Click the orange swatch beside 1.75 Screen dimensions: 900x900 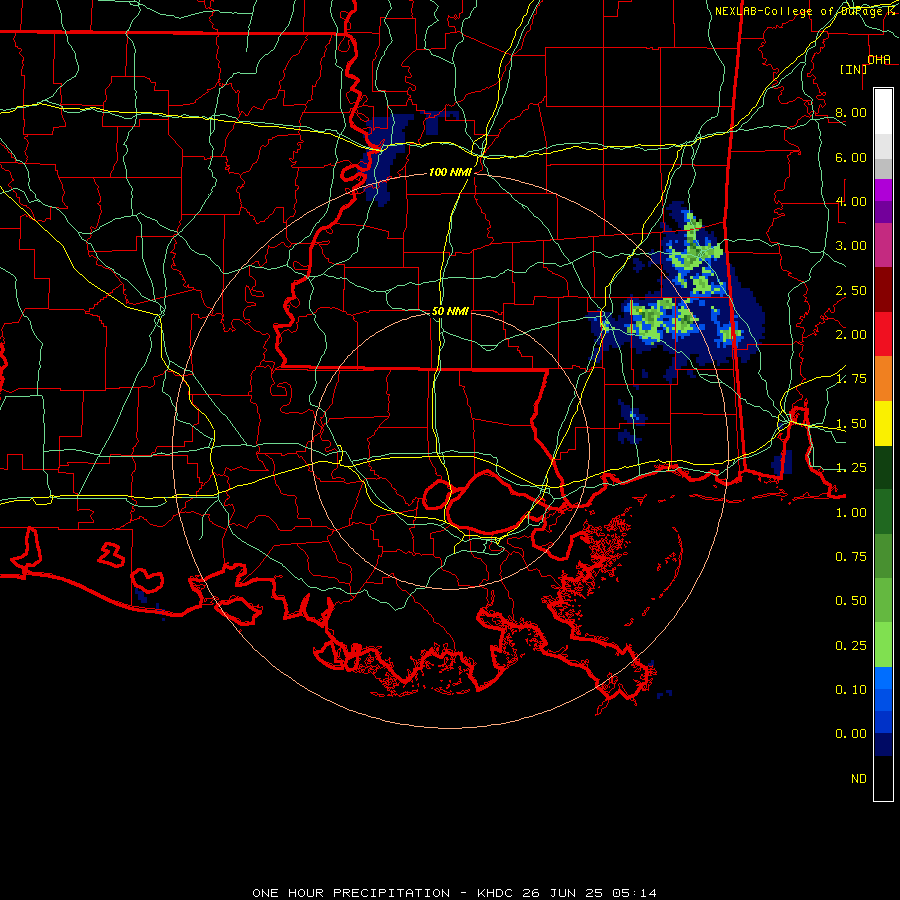coord(883,378)
